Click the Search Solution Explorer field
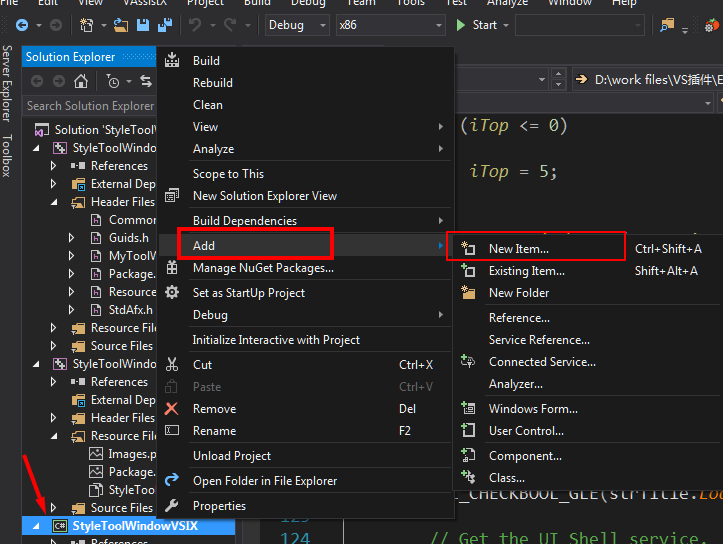The height and width of the screenshot is (544, 723). coord(90,106)
